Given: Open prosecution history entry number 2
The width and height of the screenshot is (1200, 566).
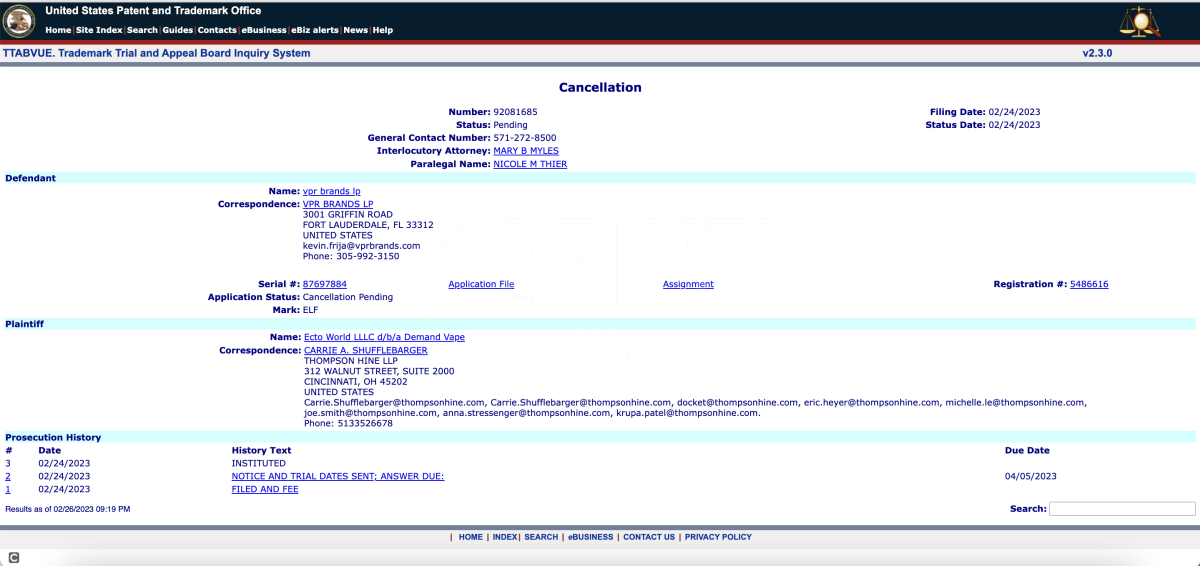Looking at the screenshot, I should tap(8, 476).
